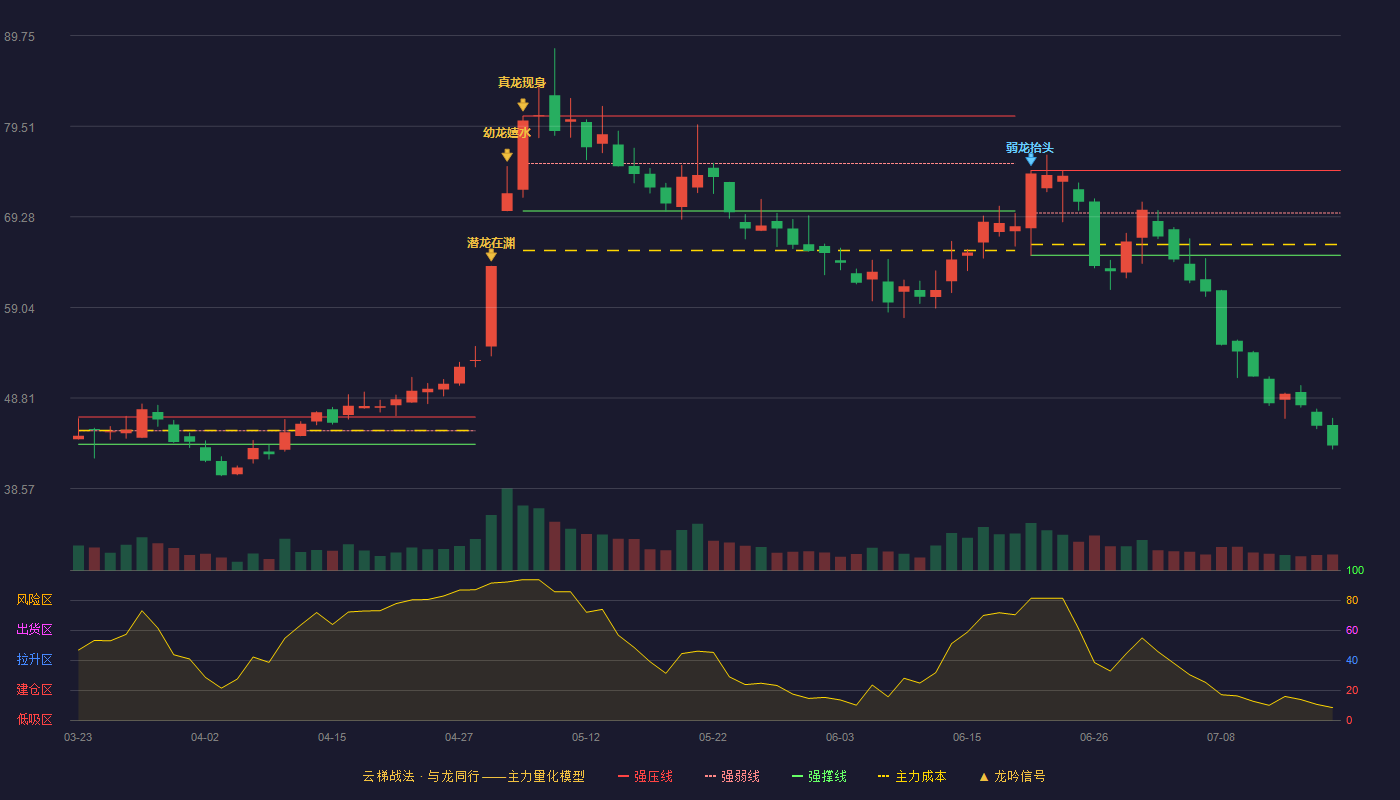Click the blue 弱龙抬头 arrow marker

point(1031,159)
